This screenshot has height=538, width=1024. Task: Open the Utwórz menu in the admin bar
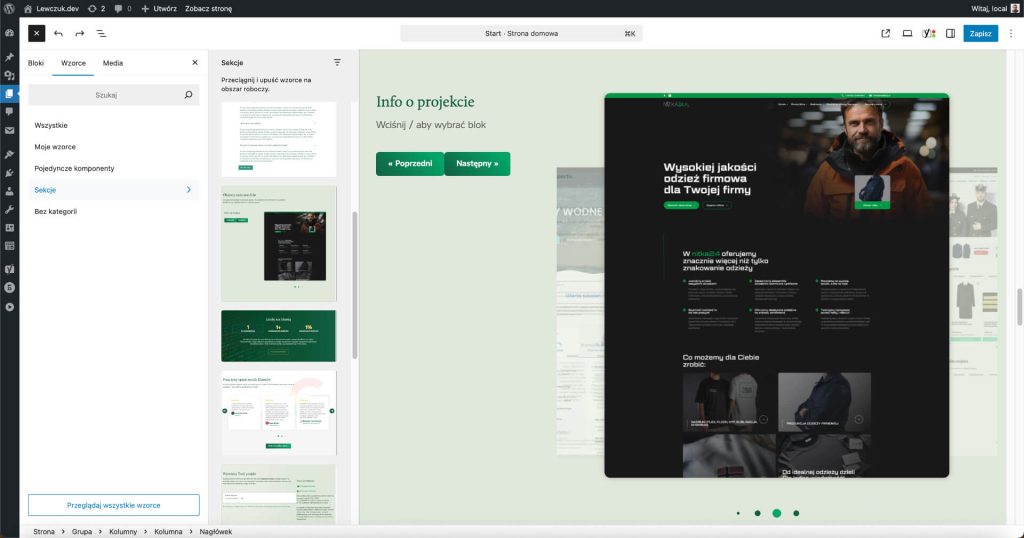click(x=159, y=8)
